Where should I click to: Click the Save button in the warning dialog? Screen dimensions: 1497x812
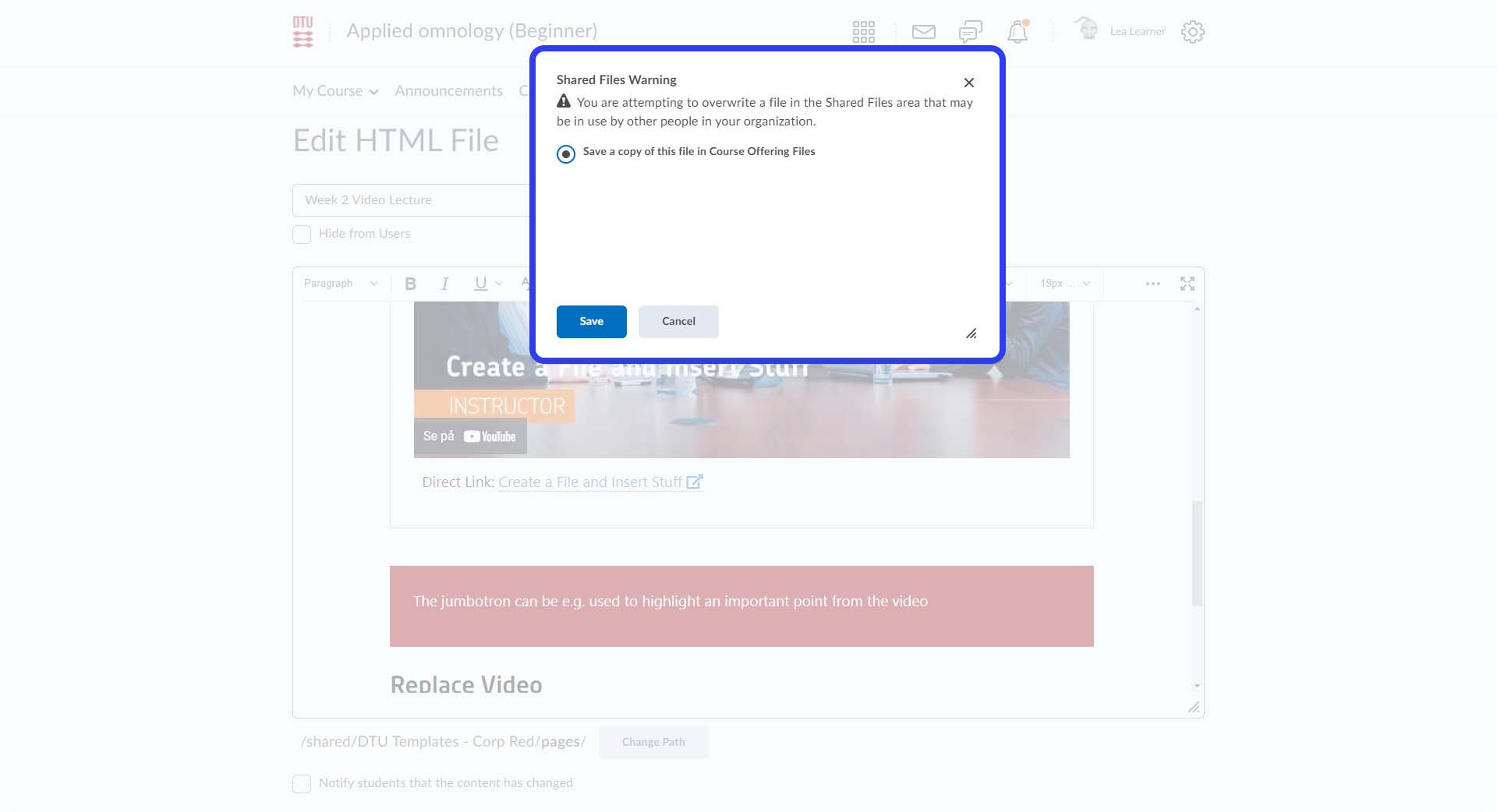(x=591, y=321)
